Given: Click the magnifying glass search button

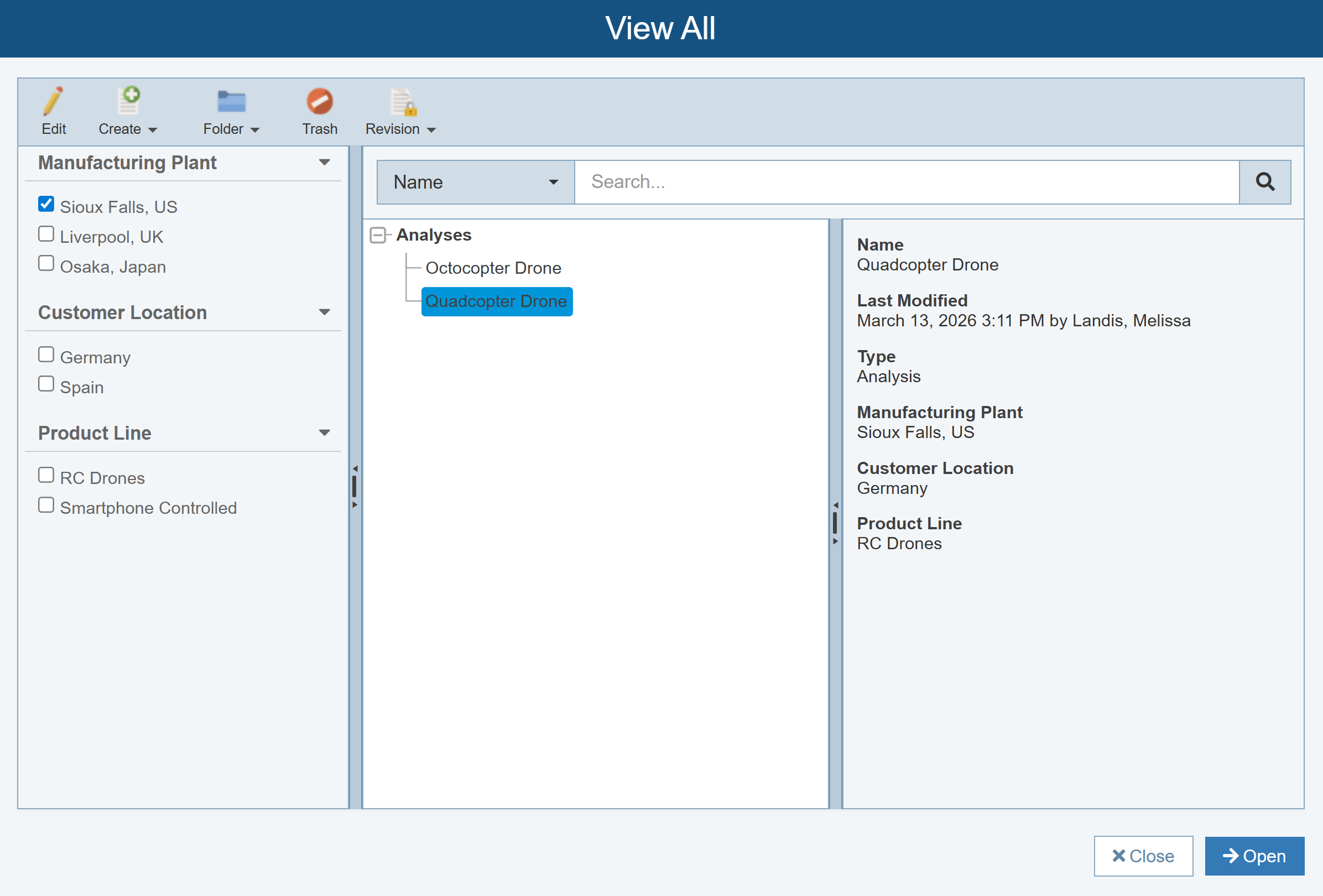Looking at the screenshot, I should point(1264,182).
